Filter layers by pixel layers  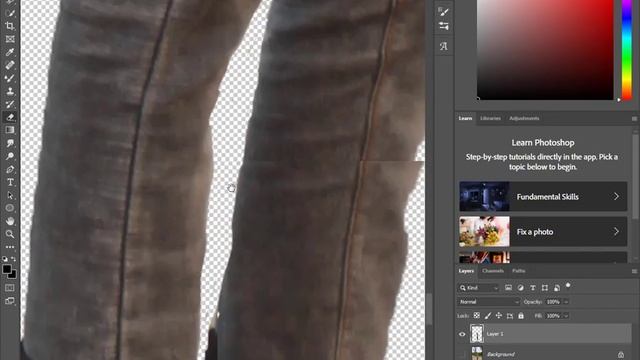(508, 288)
